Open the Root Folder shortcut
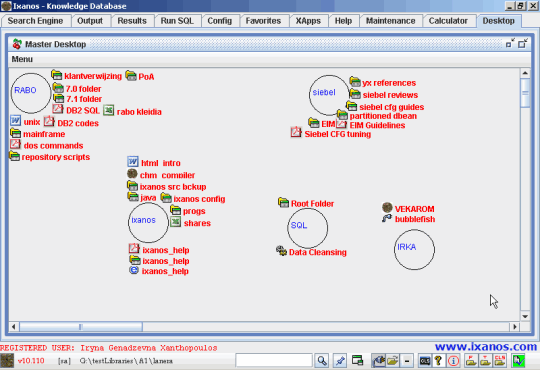Image resolution: width=540 pixels, height=370 pixels. click(x=306, y=203)
